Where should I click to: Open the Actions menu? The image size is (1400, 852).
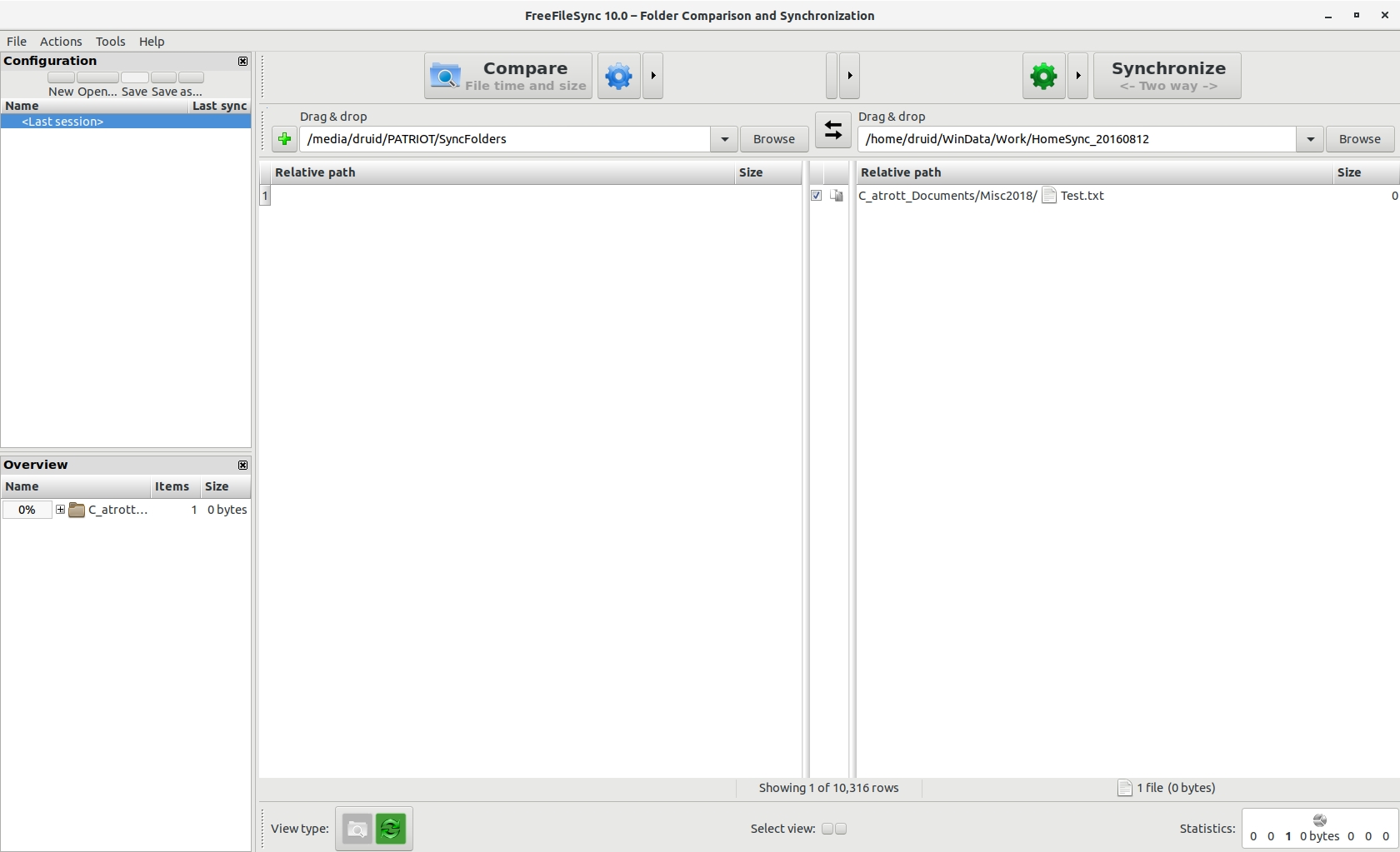pos(61,42)
